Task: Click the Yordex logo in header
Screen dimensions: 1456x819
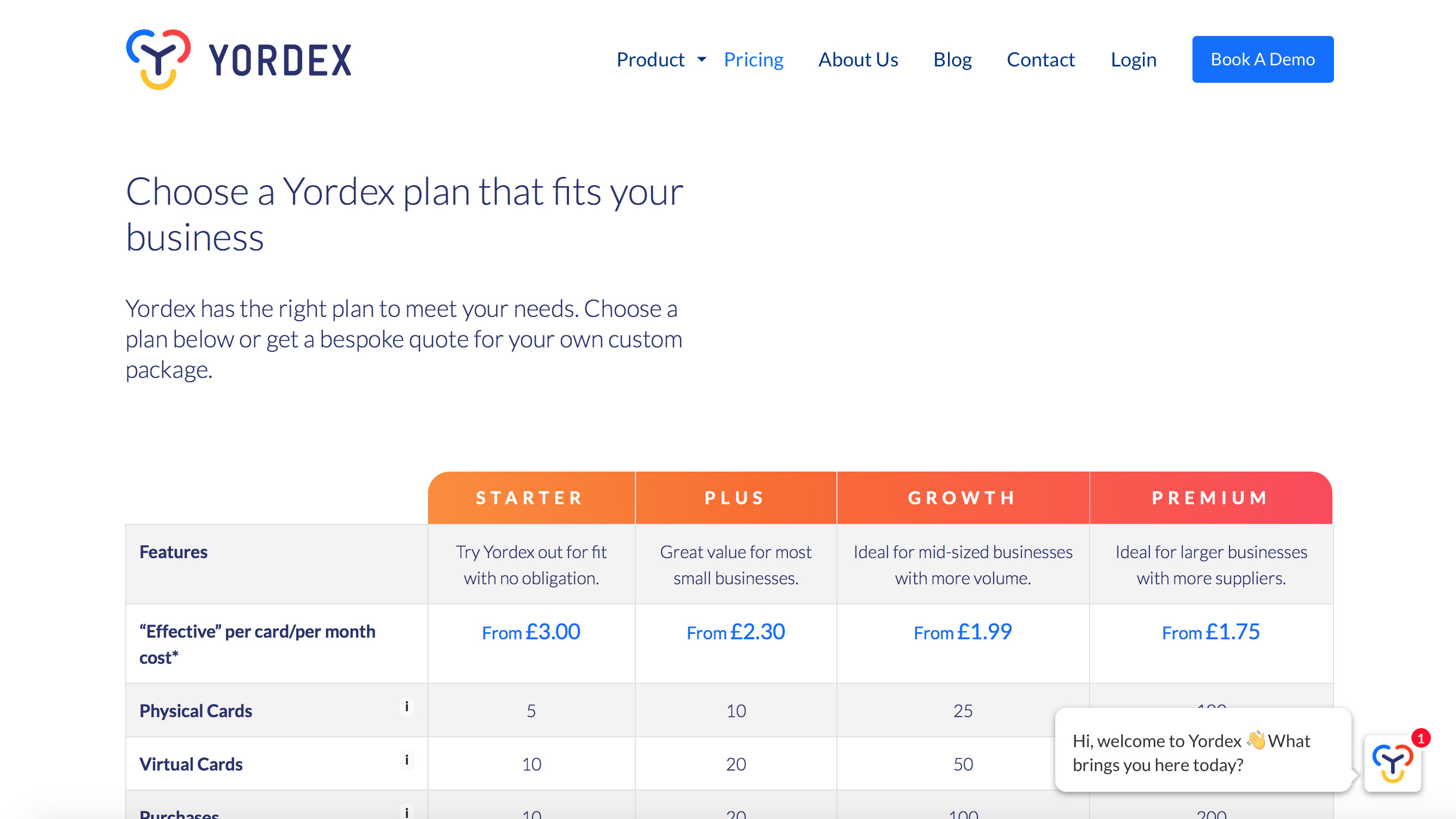Action: (238, 59)
